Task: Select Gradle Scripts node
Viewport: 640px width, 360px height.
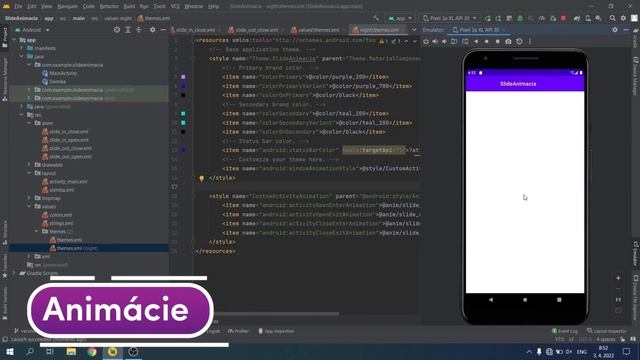Action: pyautogui.click(x=42, y=273)
